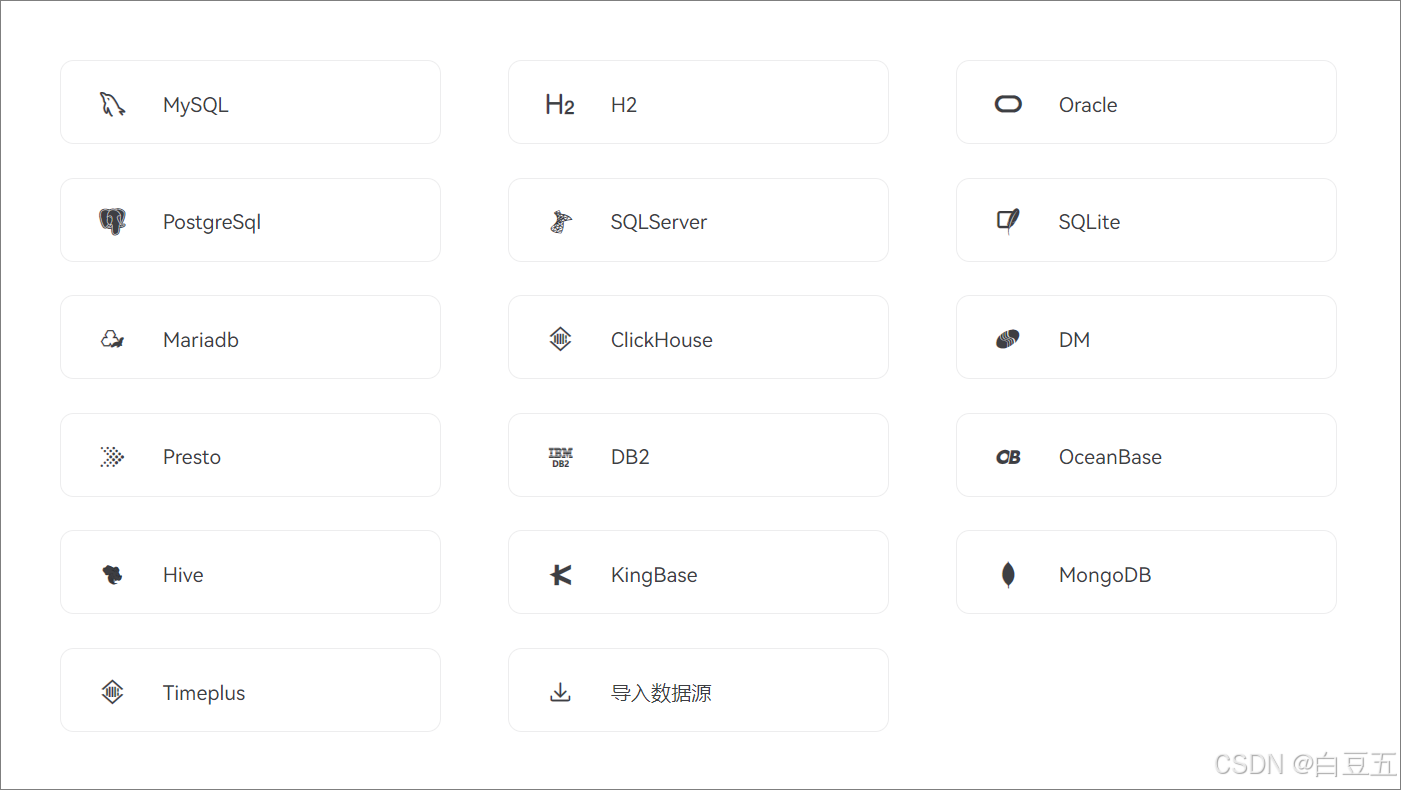The height and width of the screenshot is (790, 1401).
Task: Click the SQLServer logo icon
Action: (560, 222)
